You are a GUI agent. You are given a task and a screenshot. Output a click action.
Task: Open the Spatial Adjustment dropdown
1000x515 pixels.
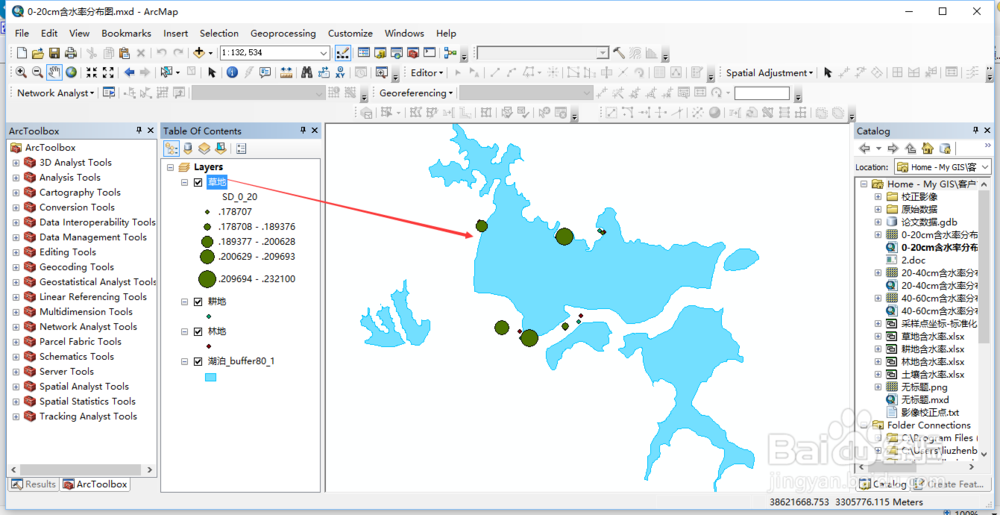[769, 73]
